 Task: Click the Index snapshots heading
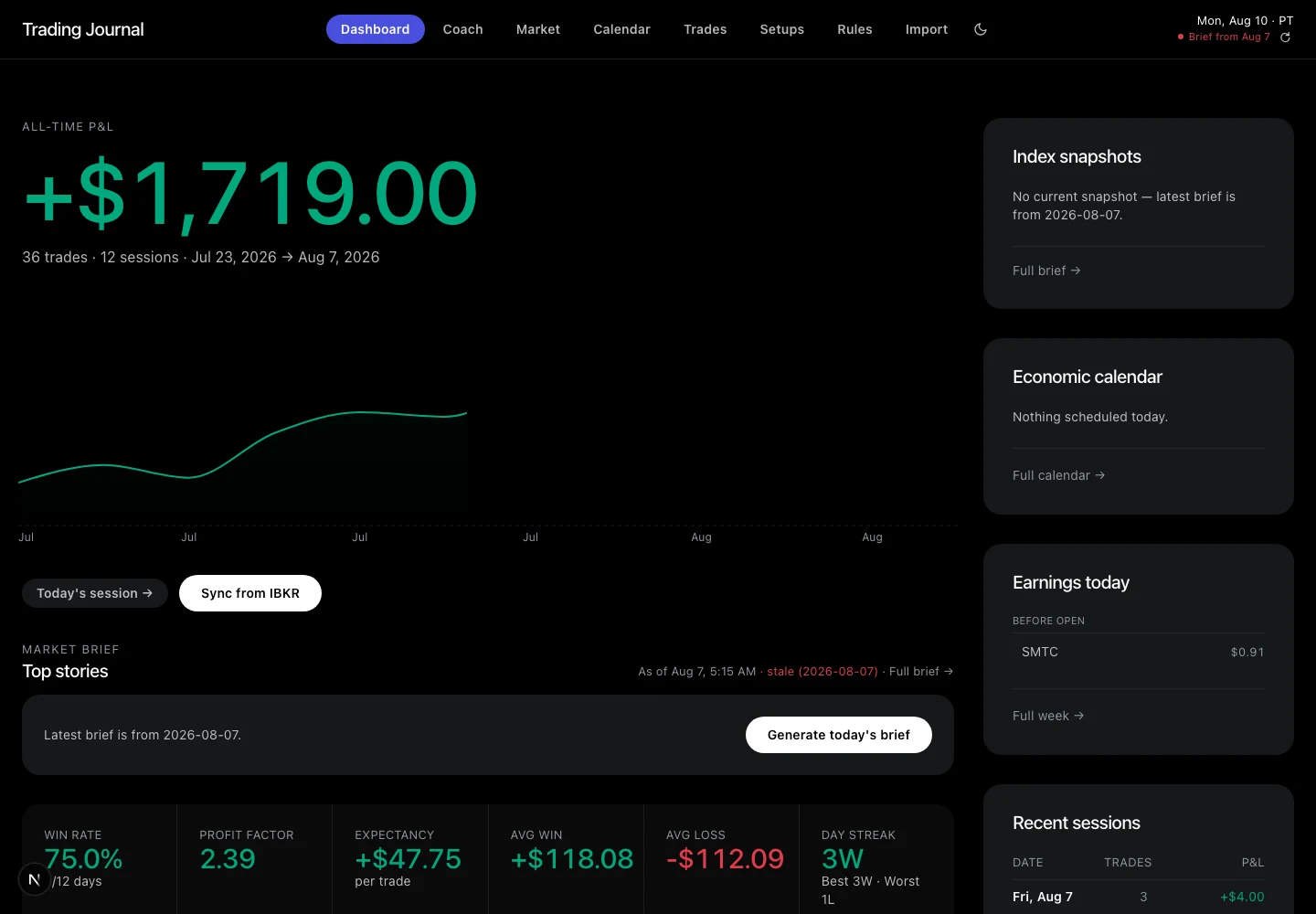[1077, 156]
